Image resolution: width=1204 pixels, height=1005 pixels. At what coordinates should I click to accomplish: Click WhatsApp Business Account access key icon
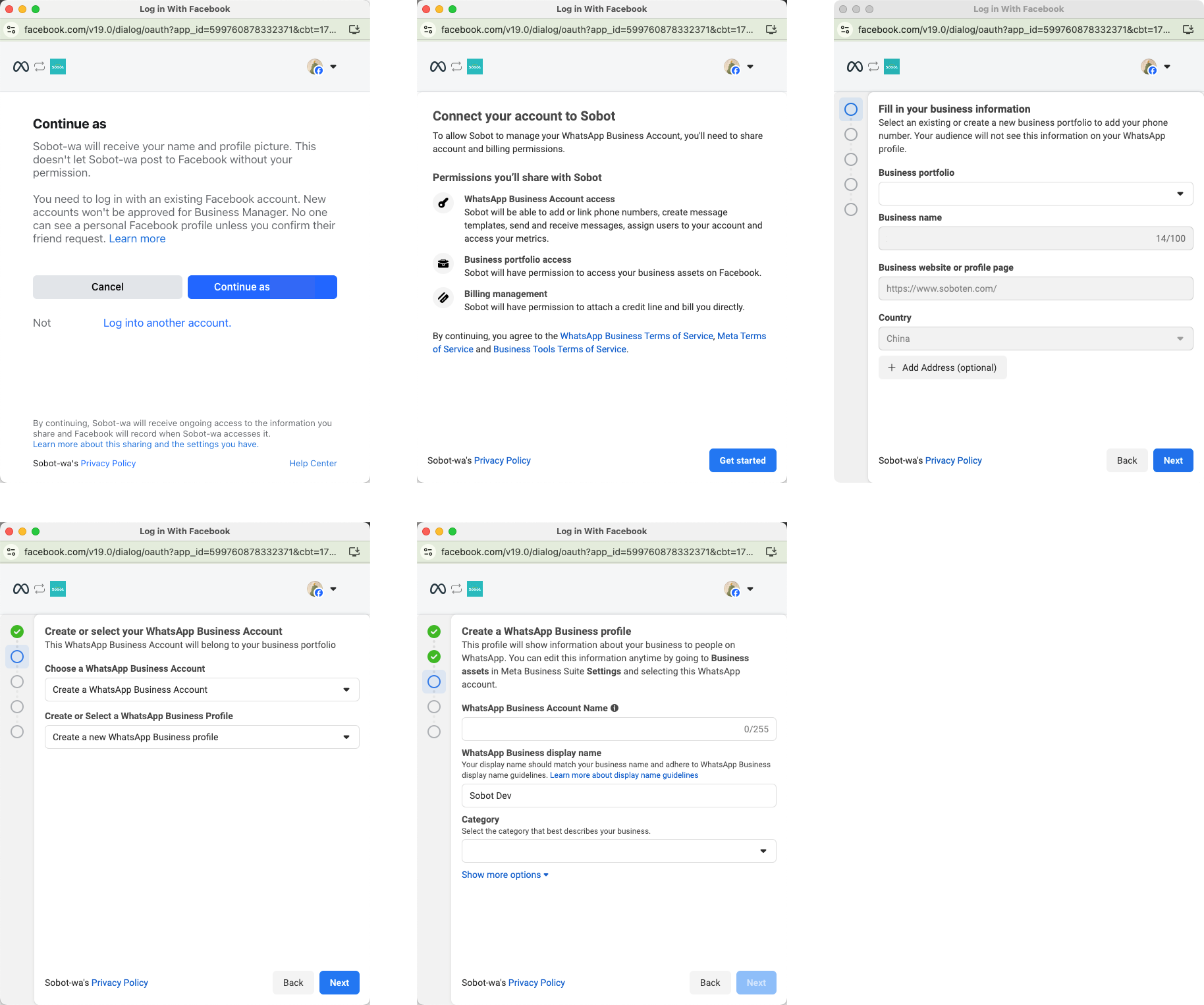click(443, 203)
